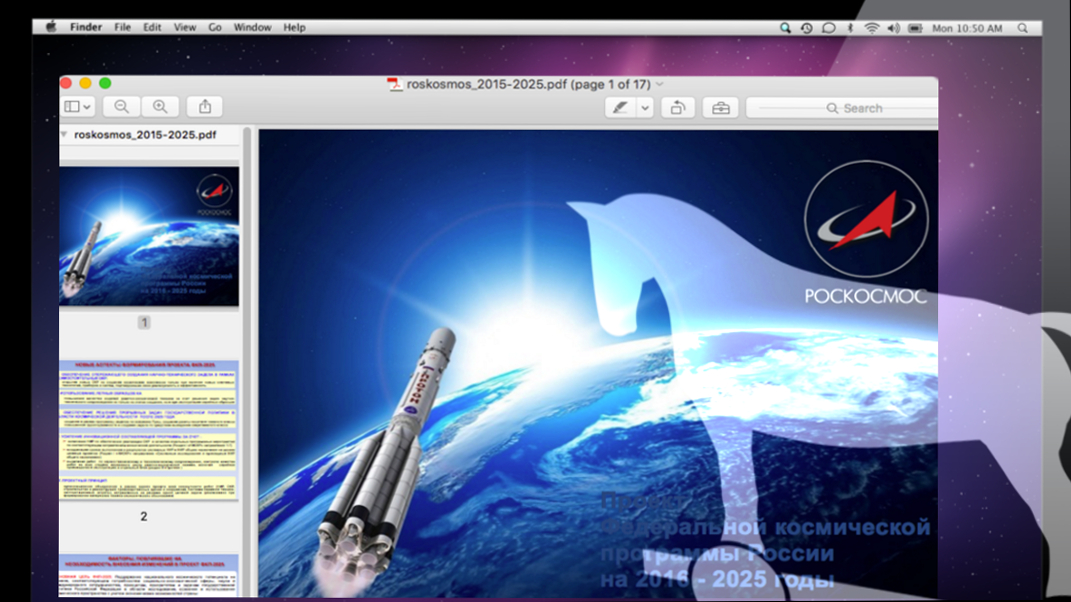Open the View menu
Screen dimensions: 1071x602
184,27
